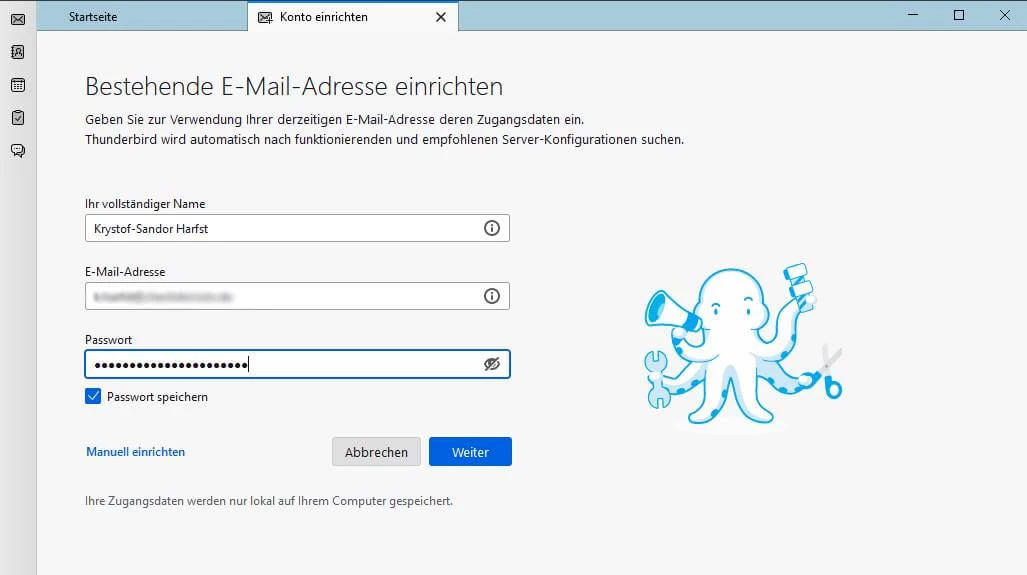
Task: Open the Calendar sidebar icon
Action: 18,85
